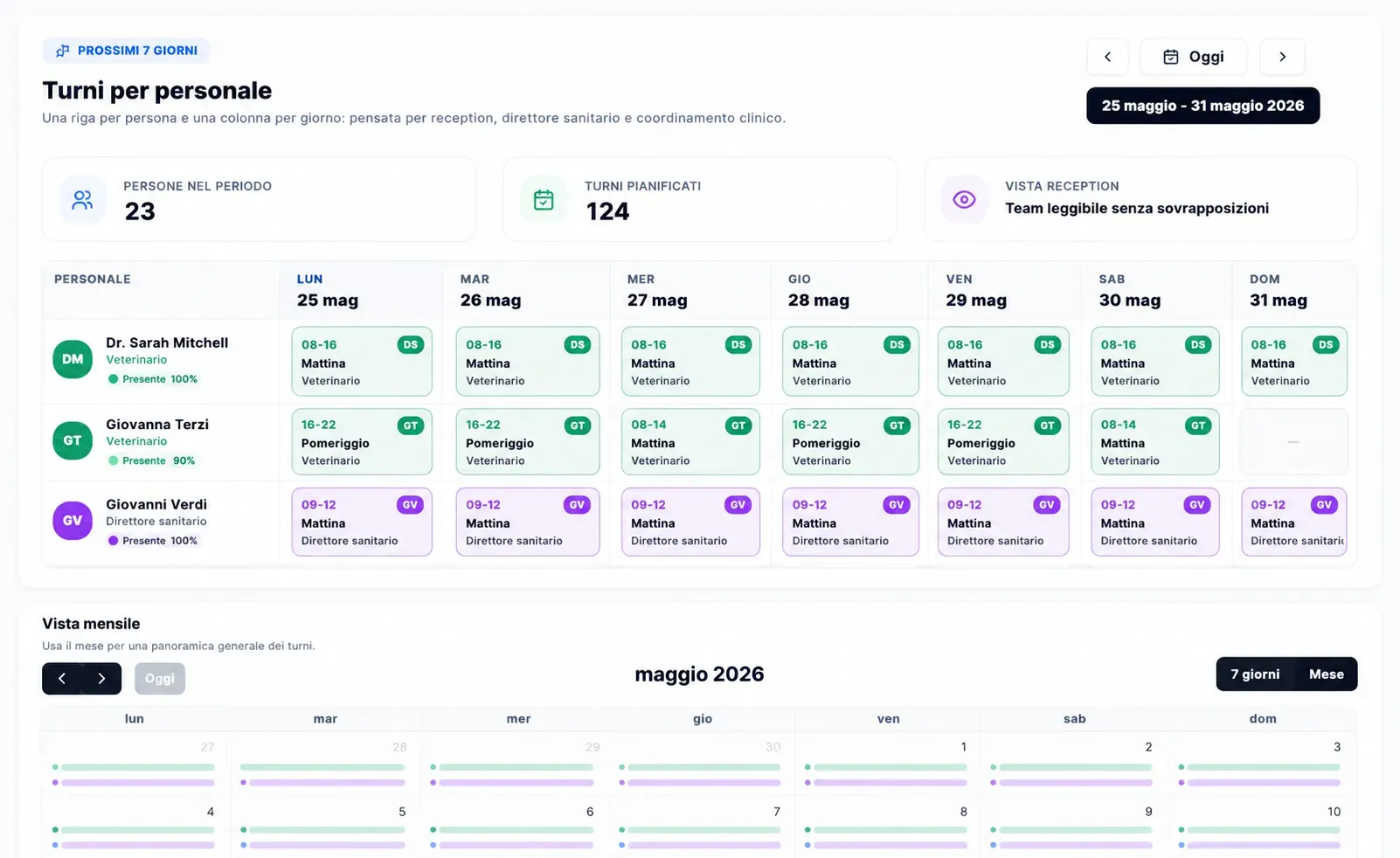Screen dimensions: 1400x858
Task: Go to previous month in Vista mensile
Action: click(62, 678)
